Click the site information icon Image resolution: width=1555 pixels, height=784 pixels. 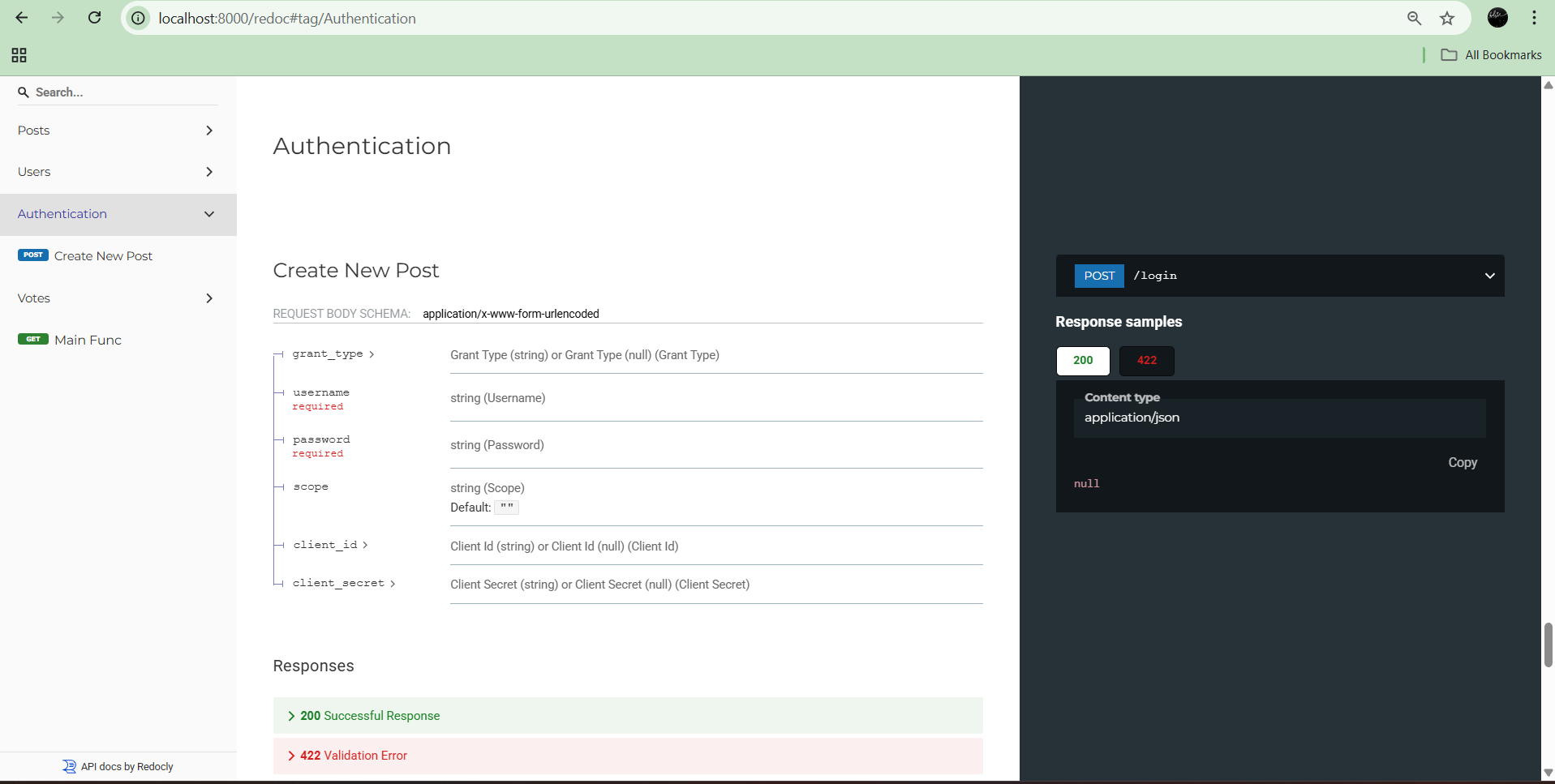[140, 19]
